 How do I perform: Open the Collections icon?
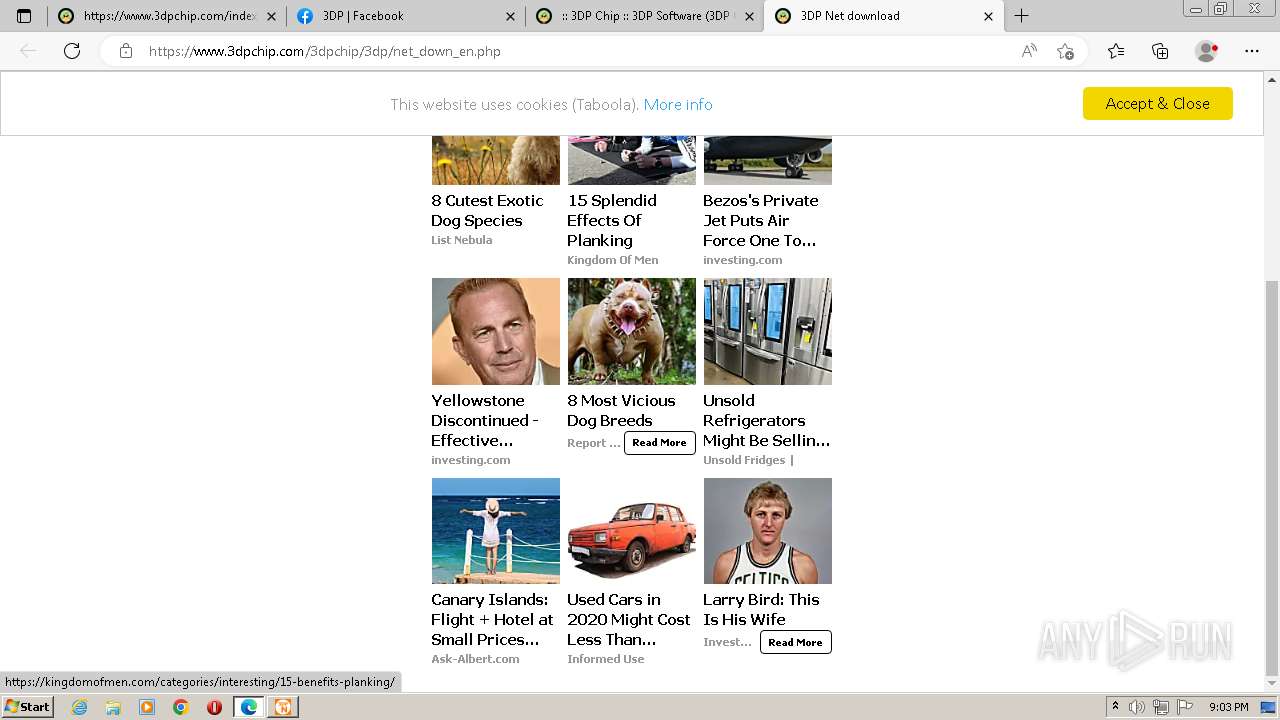point(1160,51)
